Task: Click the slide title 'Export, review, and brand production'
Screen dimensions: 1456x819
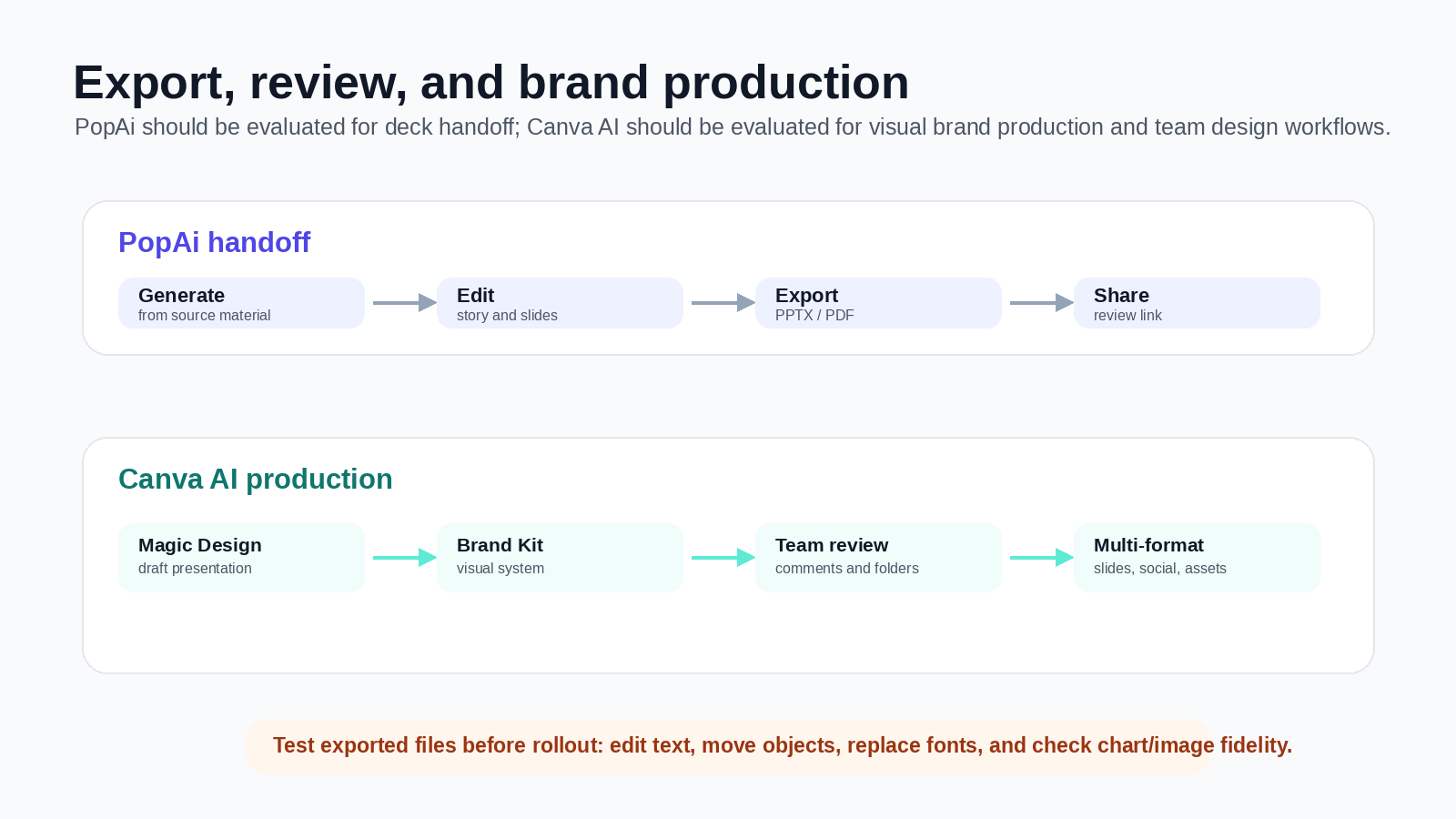Action: tap(491, 83)
